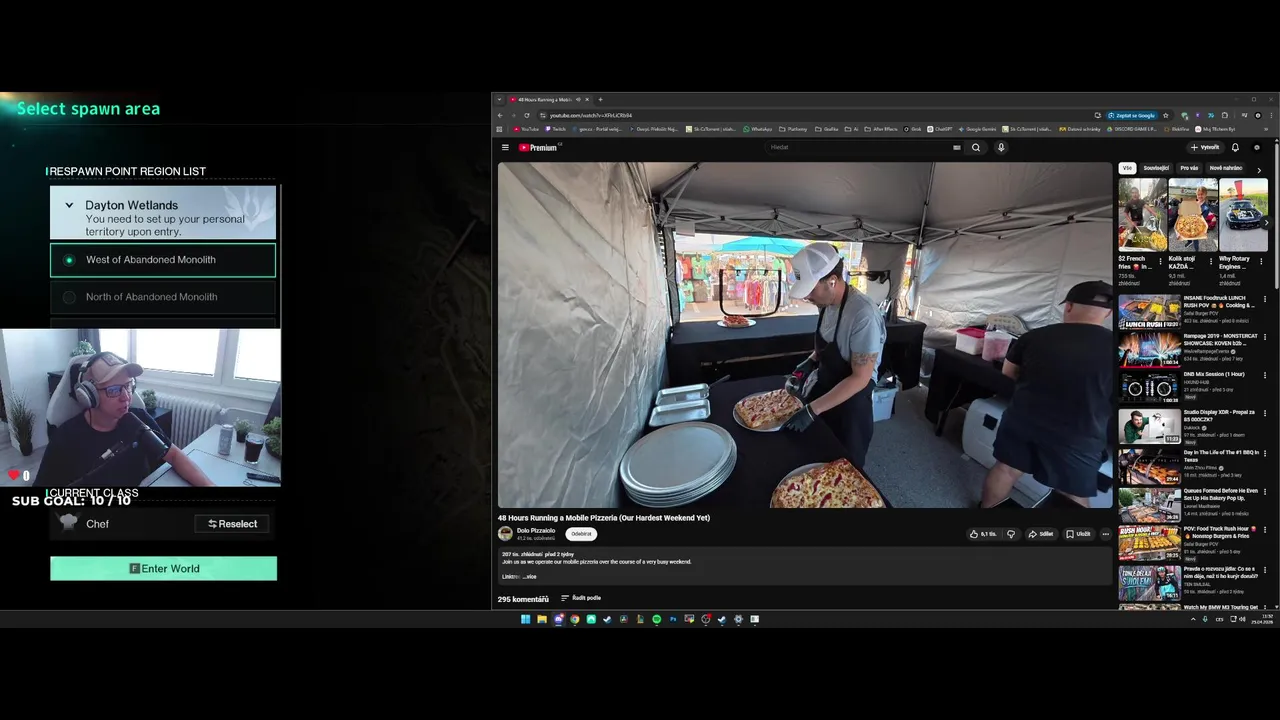Open the on-screen keyboard icon in search box
Screen dimensions: 1280x720
coord(957,147)
